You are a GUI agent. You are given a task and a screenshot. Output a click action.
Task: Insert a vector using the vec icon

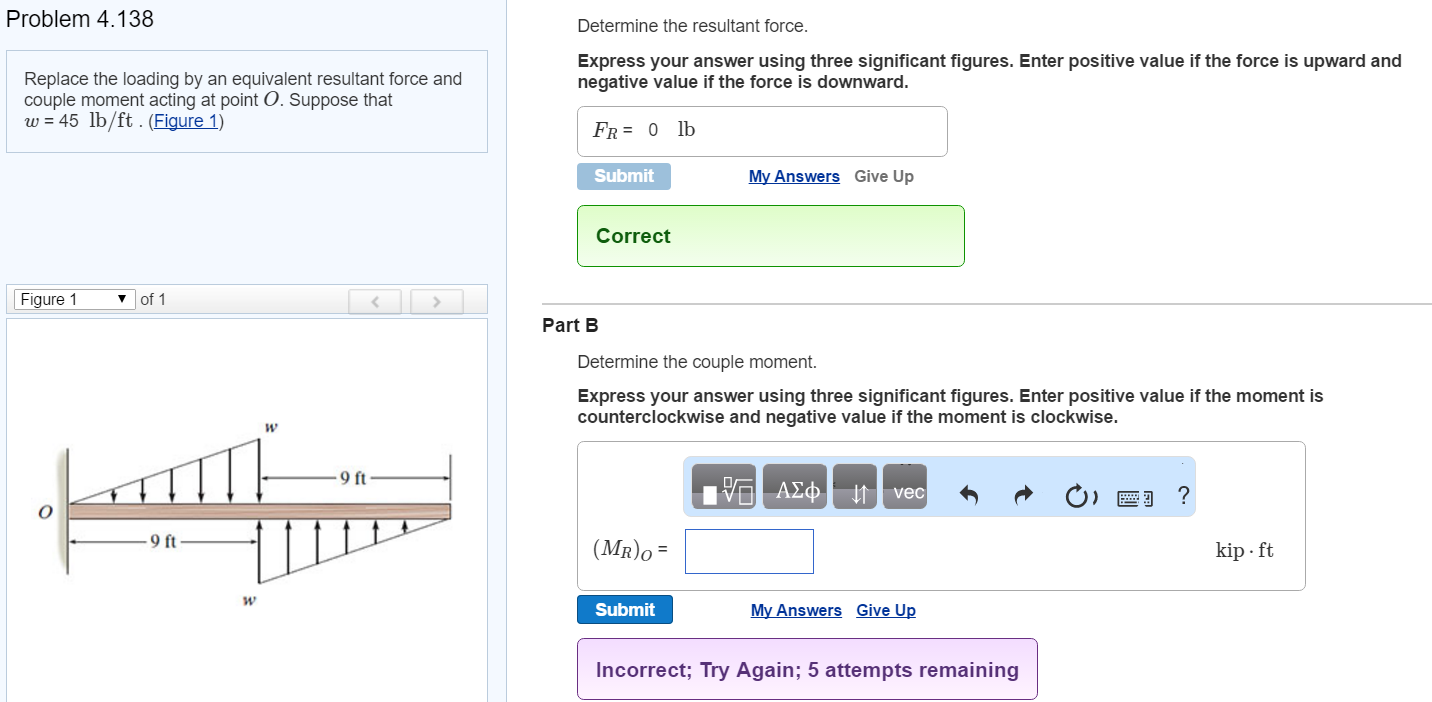tap(904, 490)
